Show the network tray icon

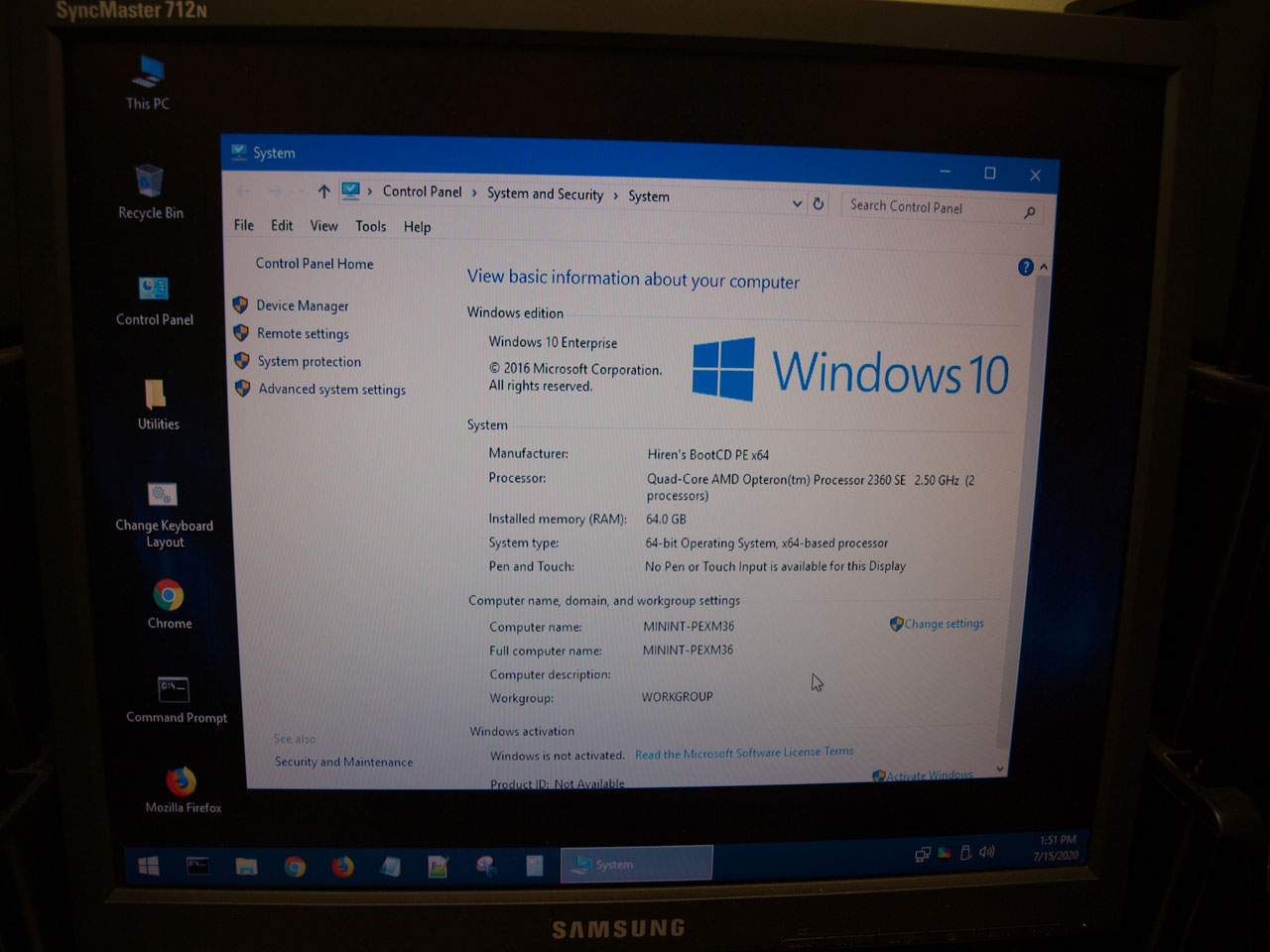pyautogui.click(x=923, y=854)
